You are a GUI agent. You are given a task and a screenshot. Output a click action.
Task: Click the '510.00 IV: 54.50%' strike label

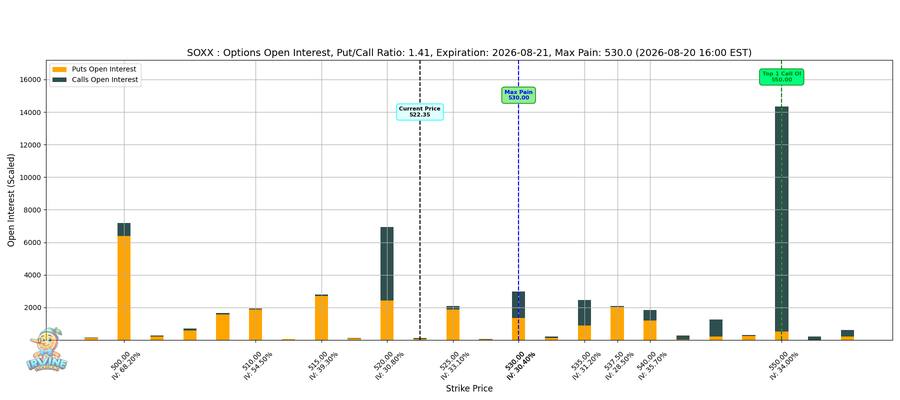(x=257, y=366)
